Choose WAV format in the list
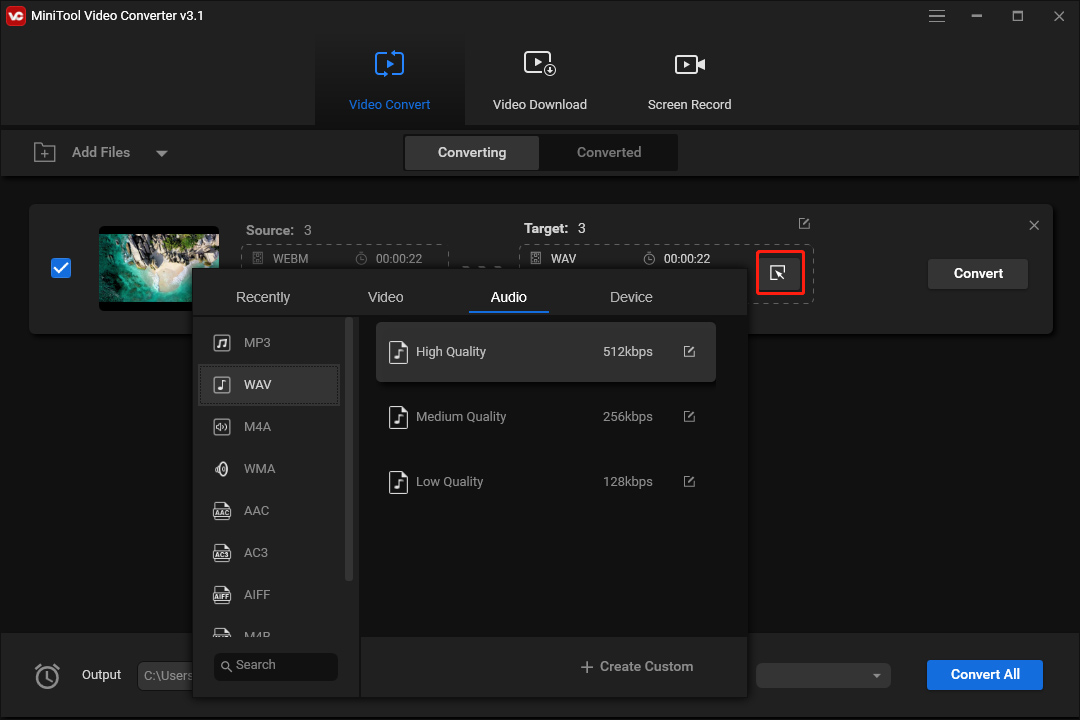 point(269,384)
